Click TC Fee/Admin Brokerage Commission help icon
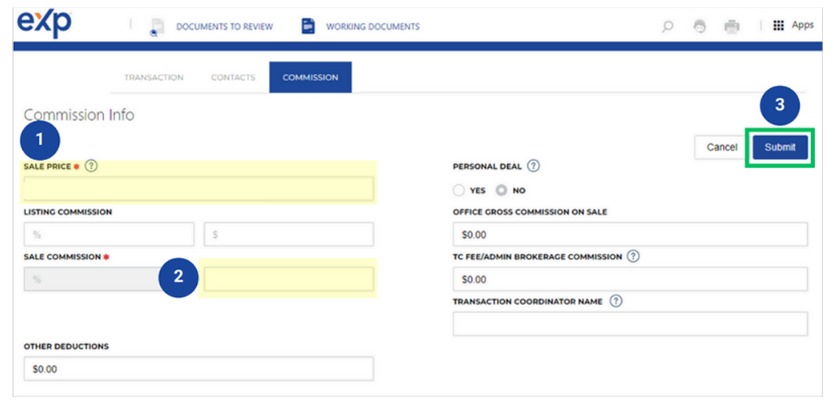 point(634,257)
